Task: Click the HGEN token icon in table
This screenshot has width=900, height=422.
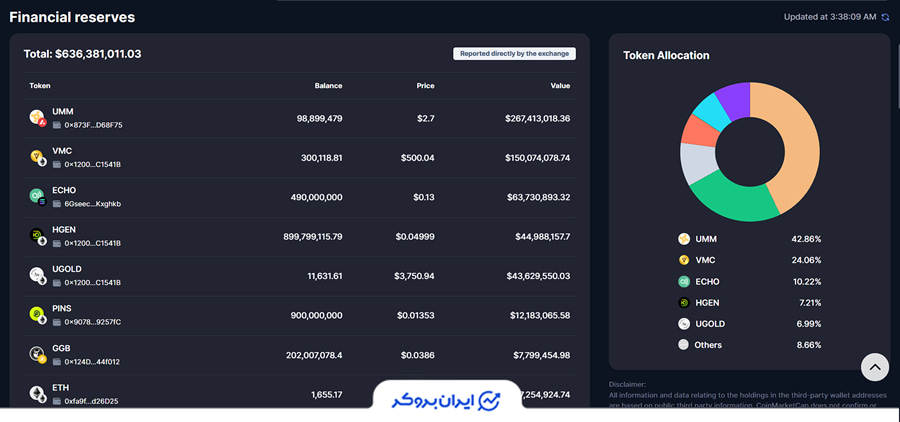Action: 38,236
